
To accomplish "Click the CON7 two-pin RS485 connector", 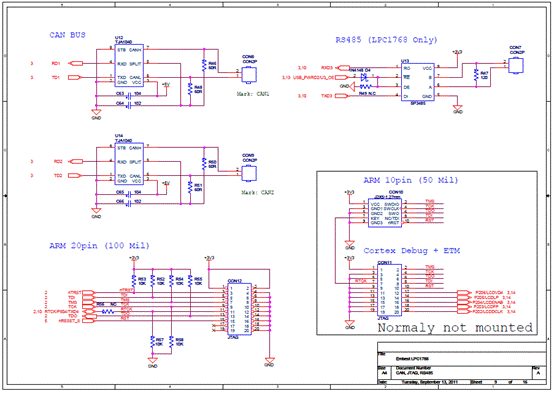I will pyautogui.click(x=516, y=65).
